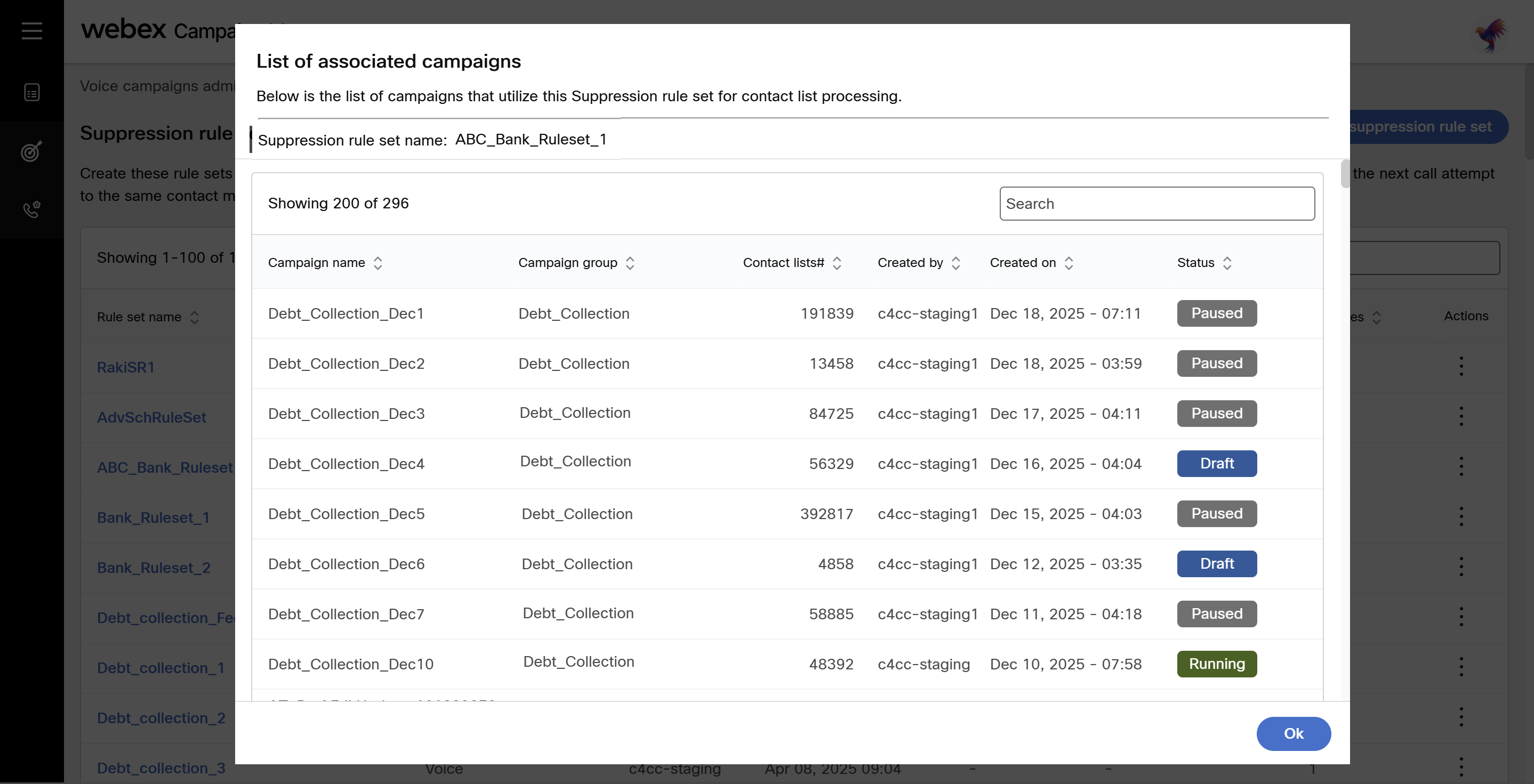The height and width of the screenshot is (784, 1534).
Task: Open actions menu for RakiSR1 row
Action: pos(1461,366)
